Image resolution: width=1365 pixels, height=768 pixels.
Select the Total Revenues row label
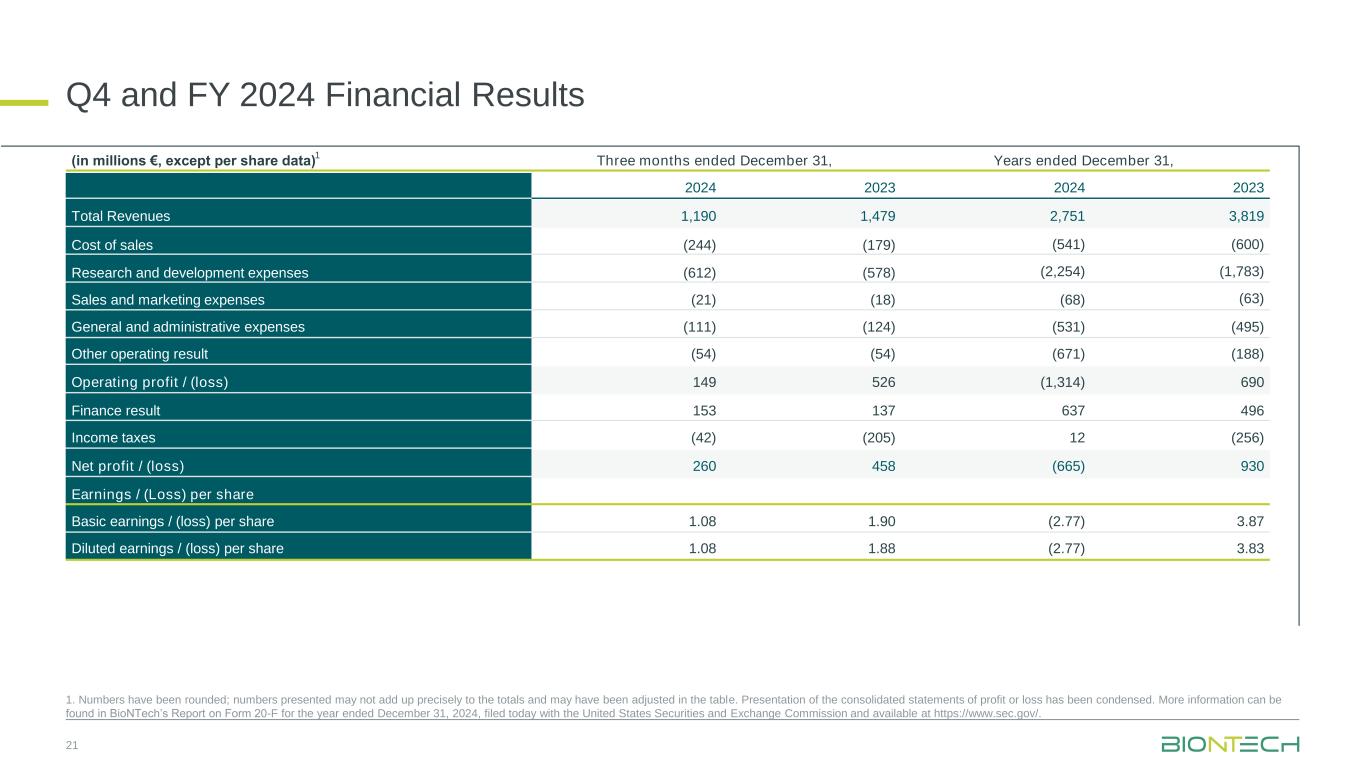point(121,216)
